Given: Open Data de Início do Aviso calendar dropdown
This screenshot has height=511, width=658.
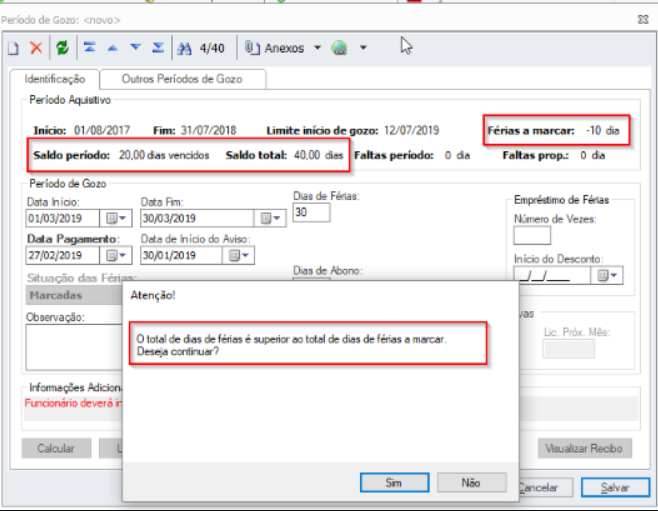Looking at the screenshot, I should 238,255.
